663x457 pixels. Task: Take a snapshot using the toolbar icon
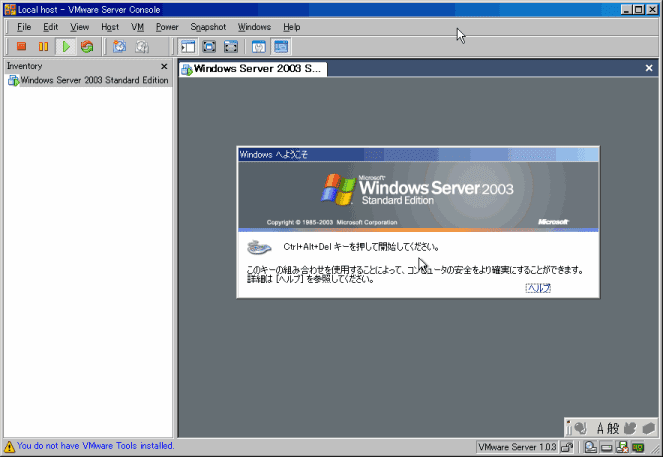120,47
